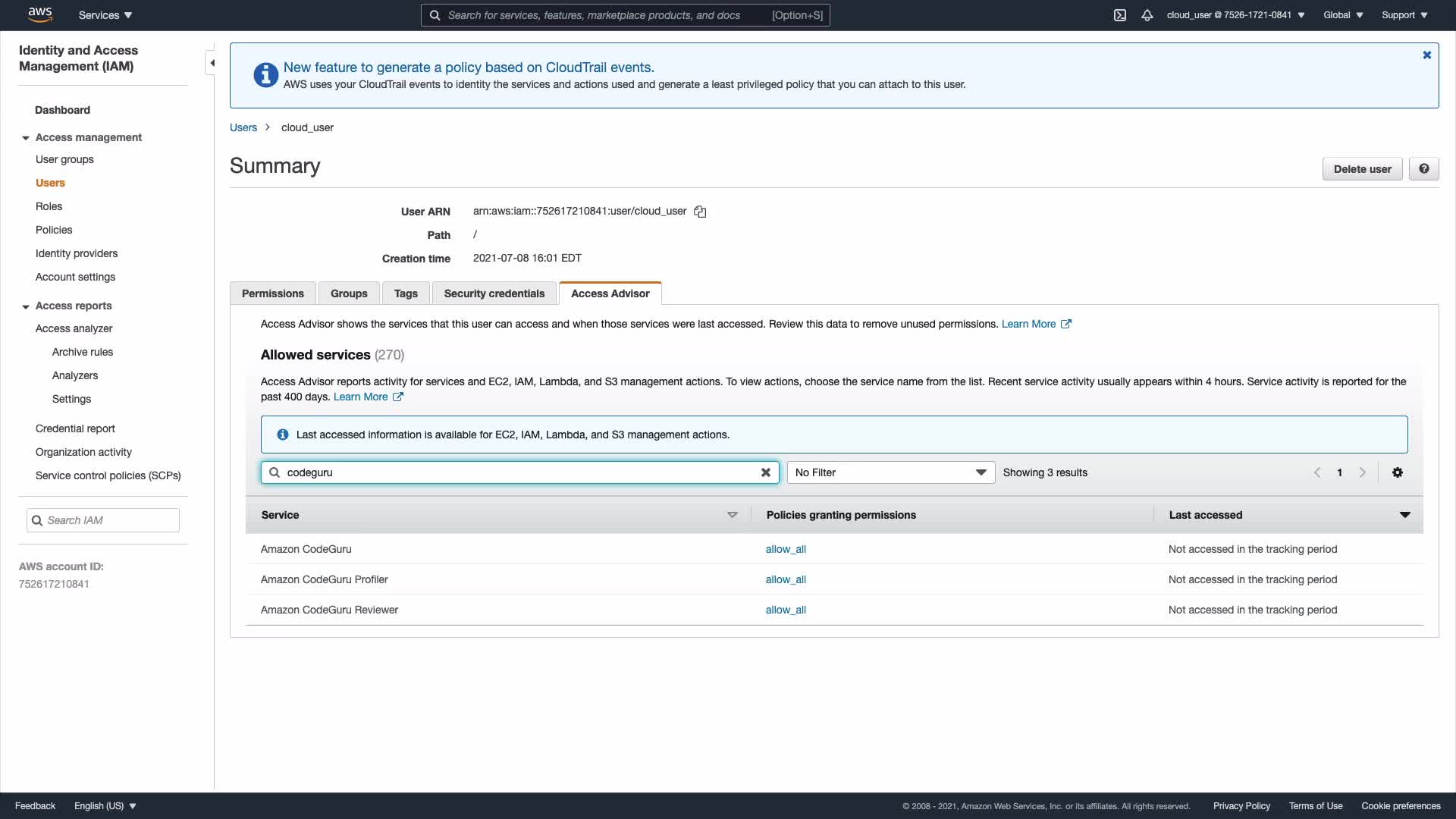
Task: Click the help question mark button
Action: click(x=1423, y=169)
